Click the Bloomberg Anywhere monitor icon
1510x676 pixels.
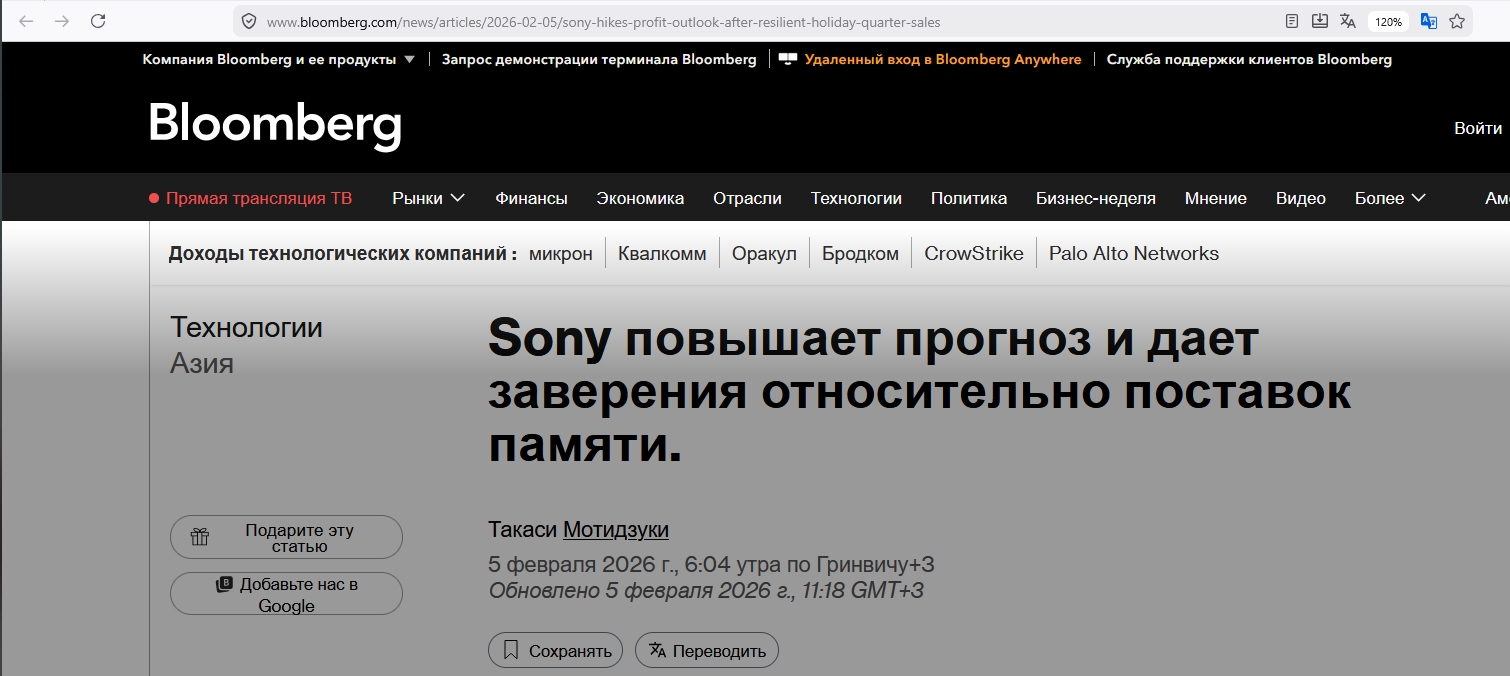[787, 59]
